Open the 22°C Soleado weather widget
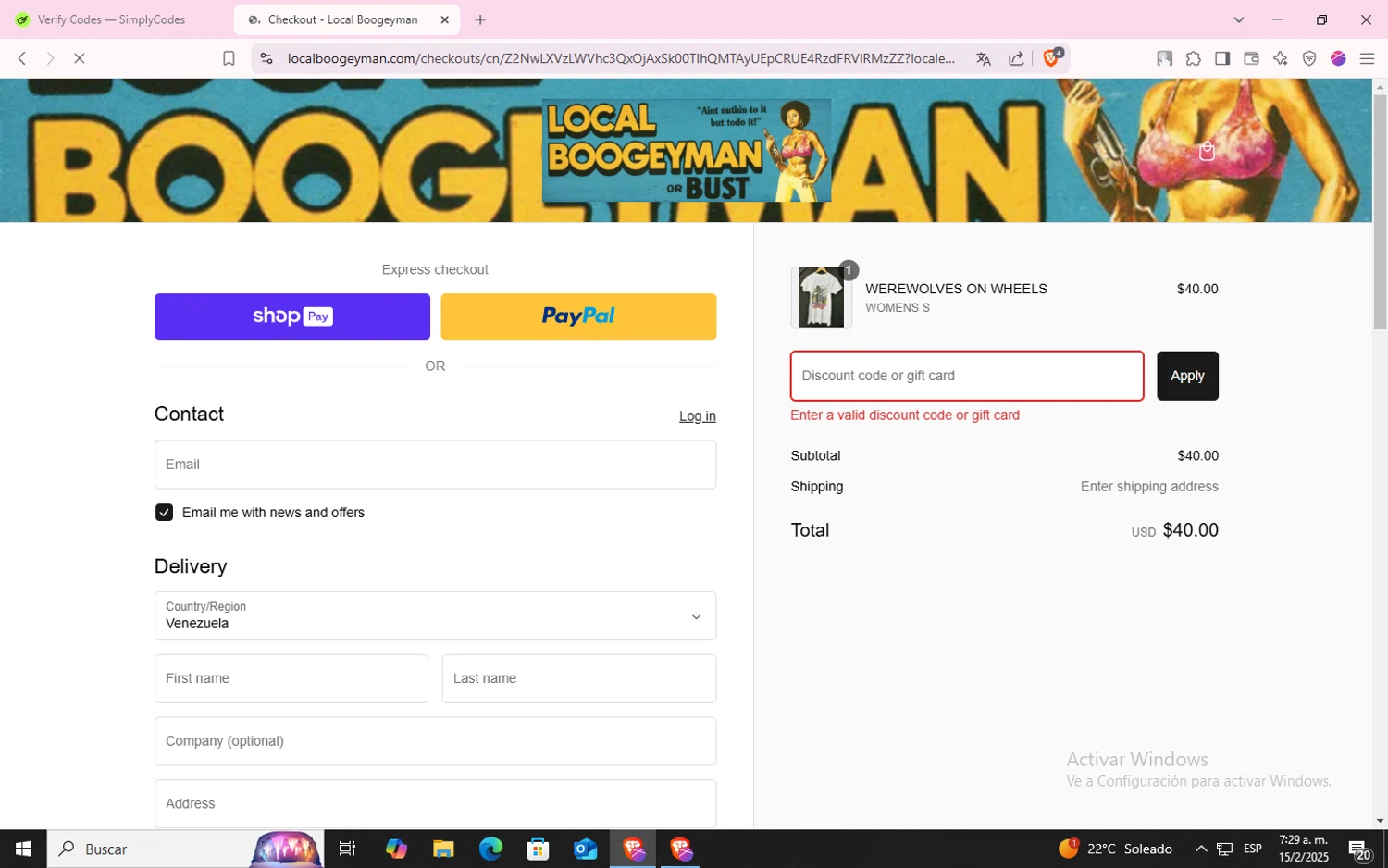This screenshot has width=1388, height=868. 1116,849
